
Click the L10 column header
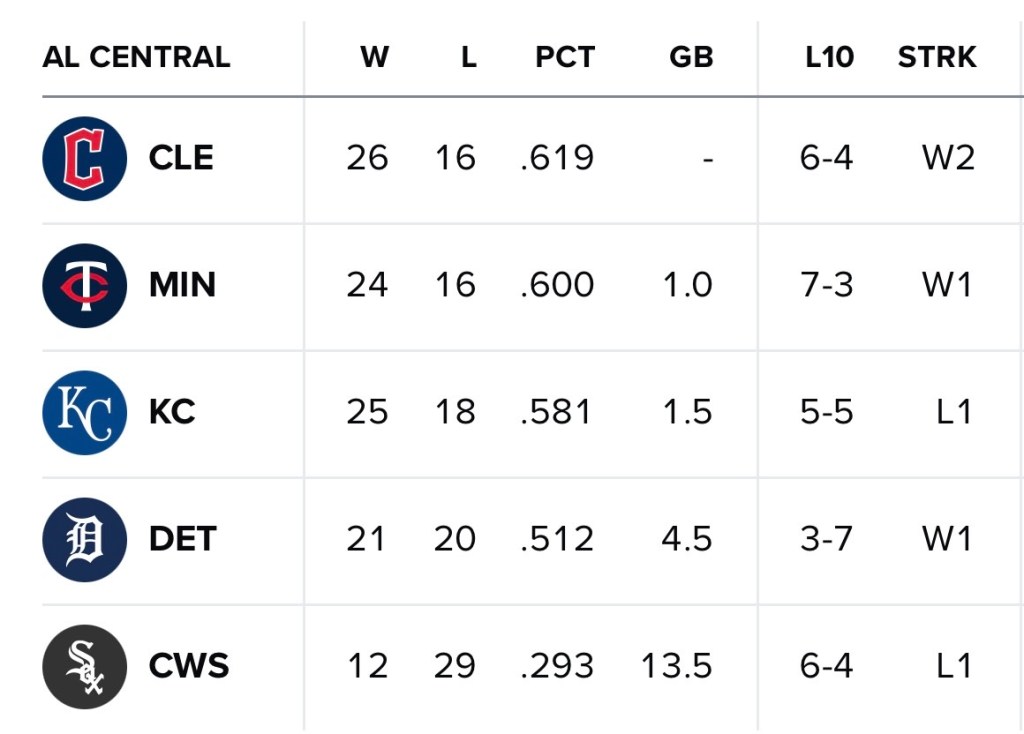(829, 57)
